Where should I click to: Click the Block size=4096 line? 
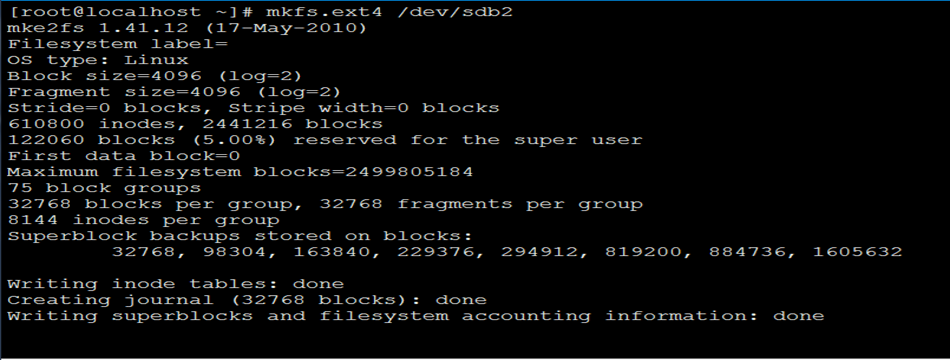[154, 76]
